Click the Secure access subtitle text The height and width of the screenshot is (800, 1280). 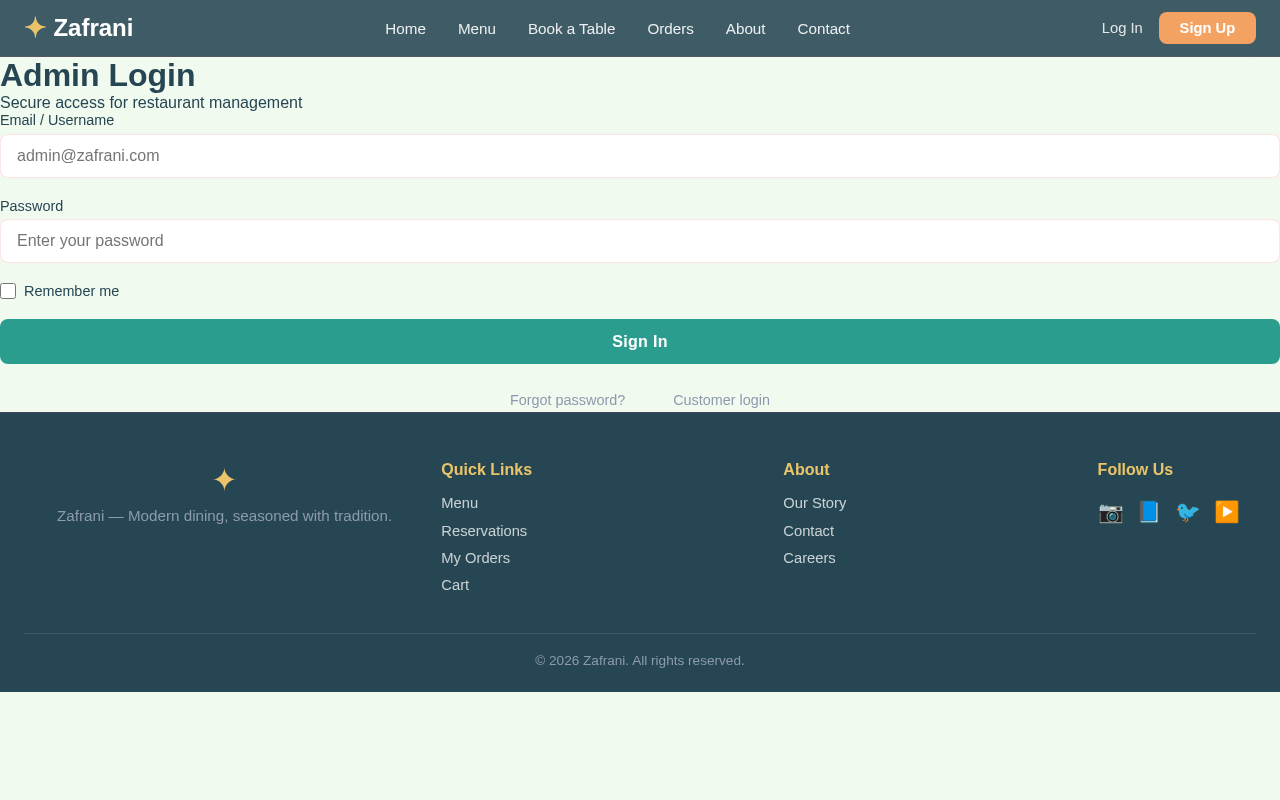(151, 103)
